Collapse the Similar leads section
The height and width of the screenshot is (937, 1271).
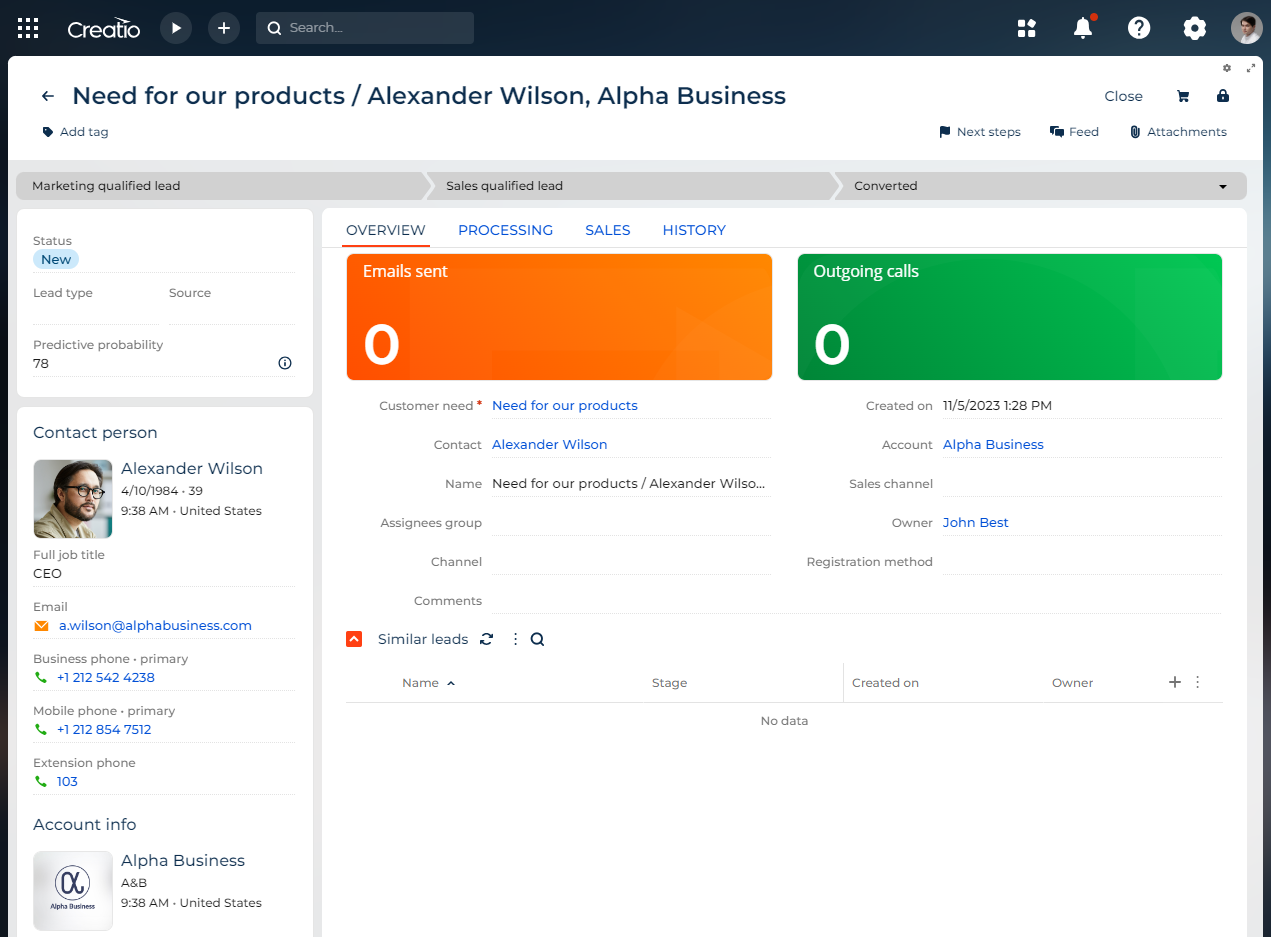(354, 639)
